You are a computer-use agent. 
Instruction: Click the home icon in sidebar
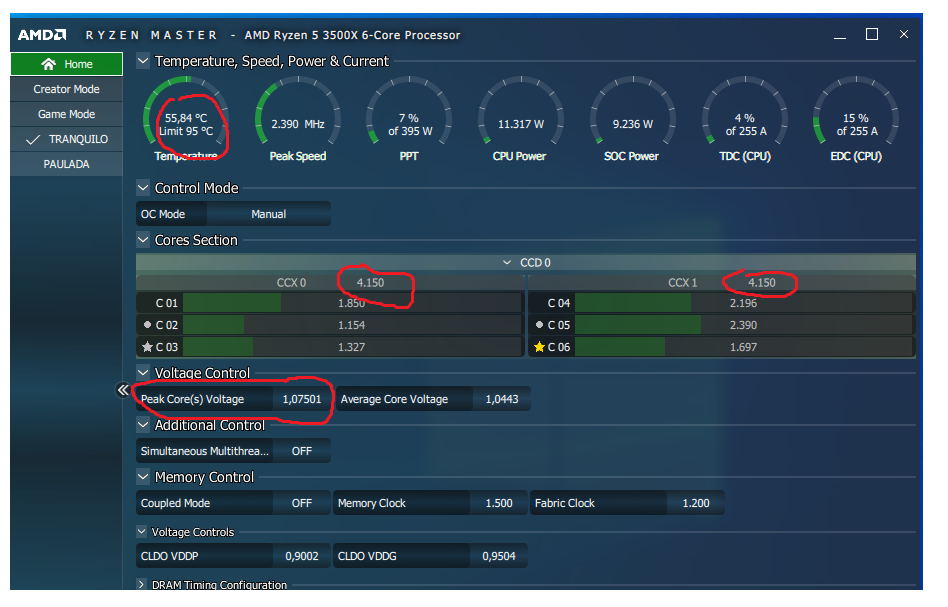(x=48, y=64)
